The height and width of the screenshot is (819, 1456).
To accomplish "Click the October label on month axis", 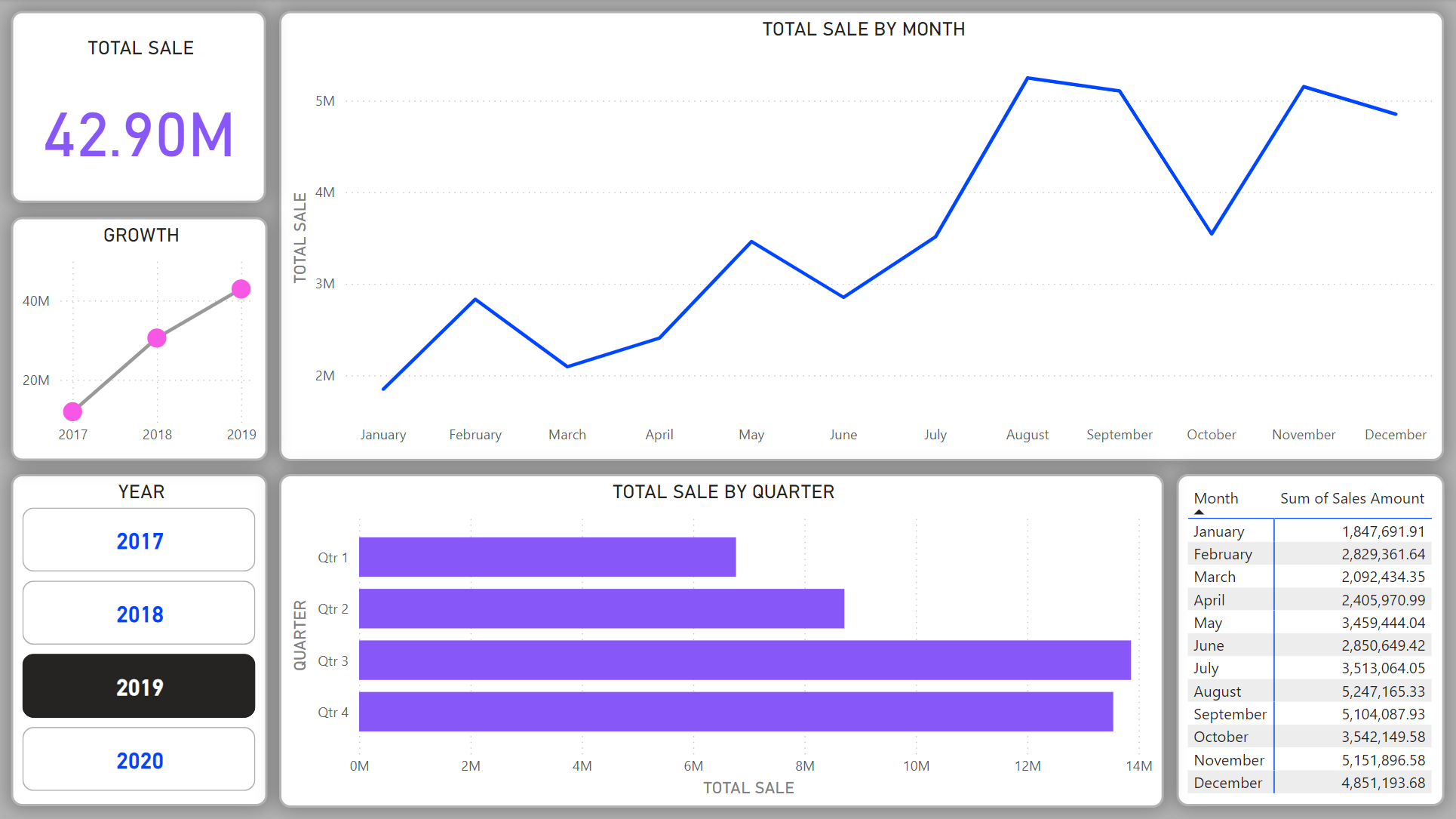I will click(x=1211, y=435).
